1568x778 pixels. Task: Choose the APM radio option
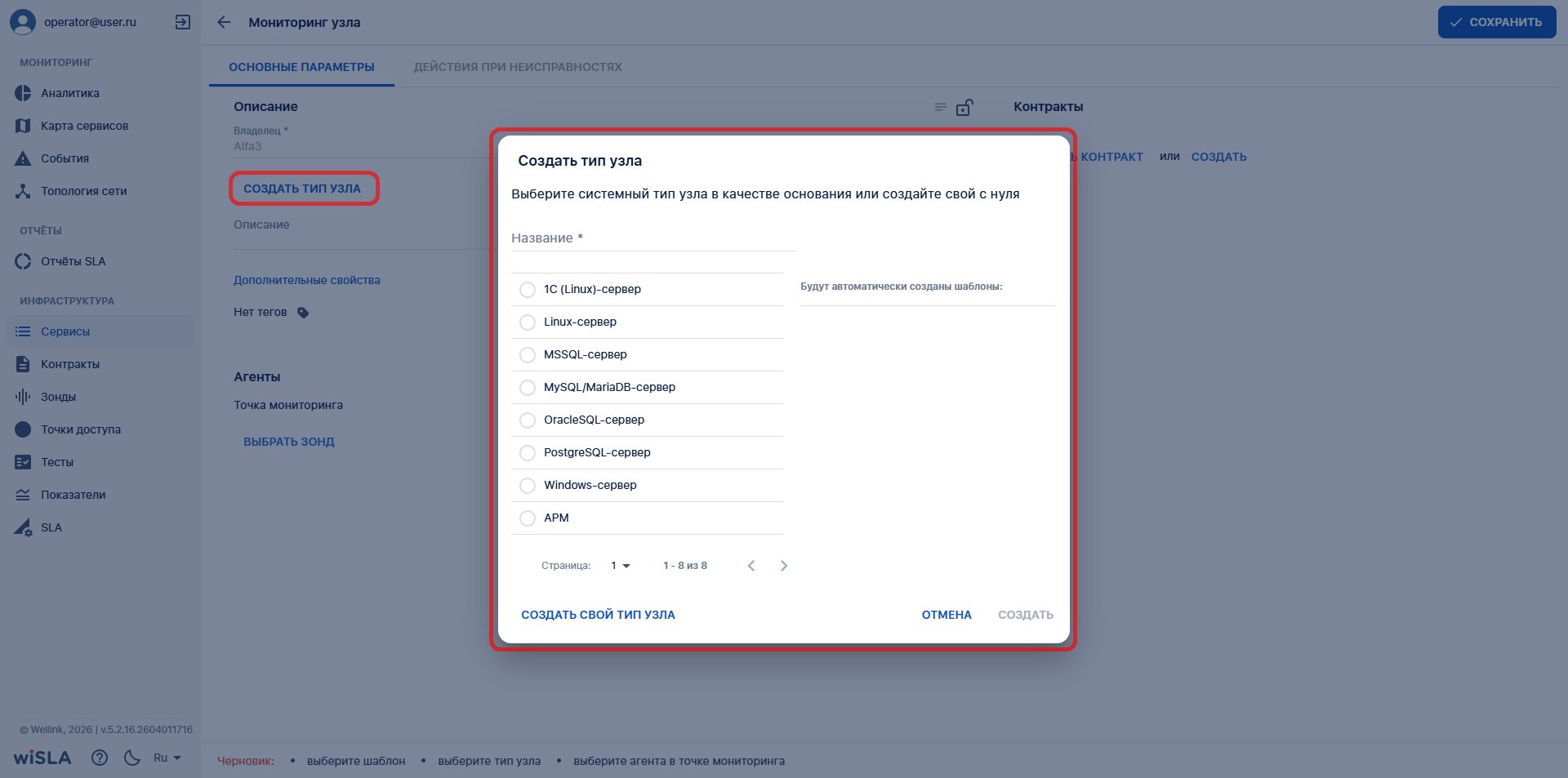[528, 518]
